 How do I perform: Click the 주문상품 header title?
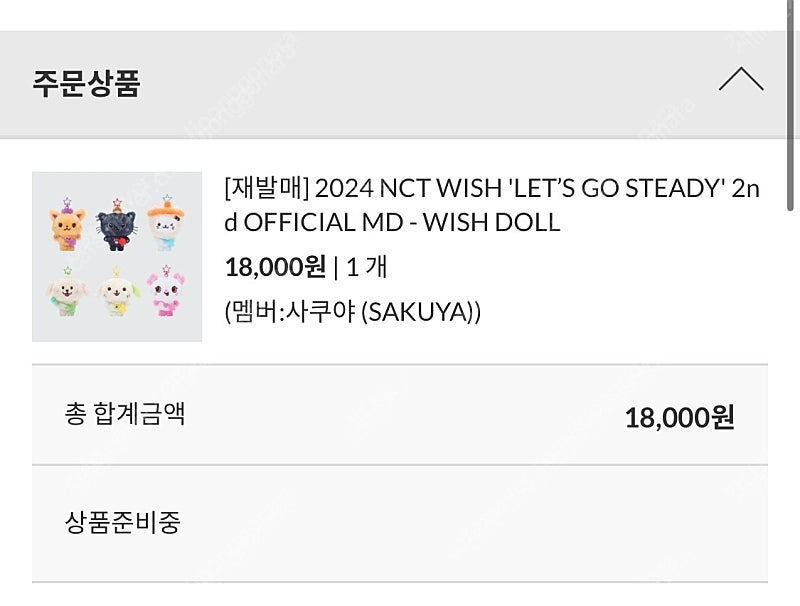tap(86, 84)
